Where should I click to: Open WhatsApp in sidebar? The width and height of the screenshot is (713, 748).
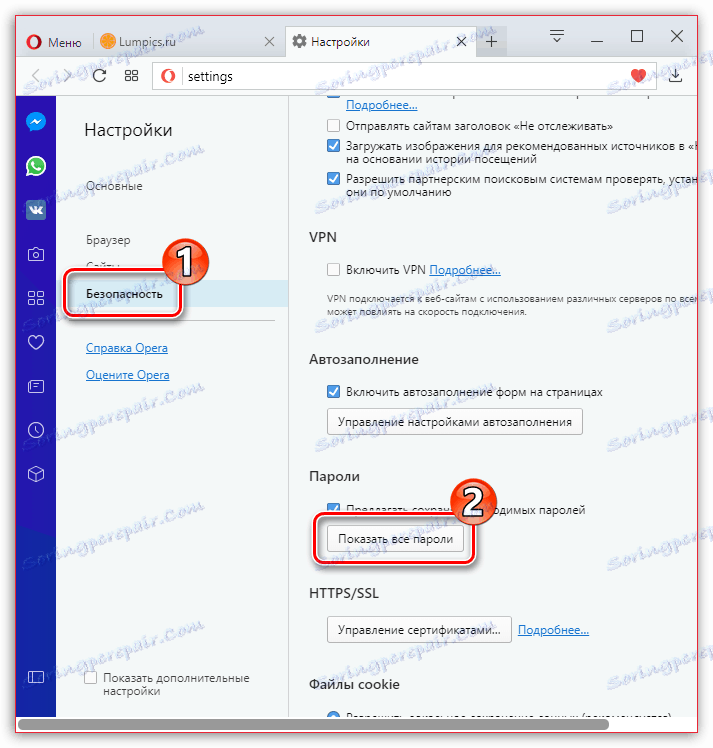pyautogui.click(x=36, y=166)
